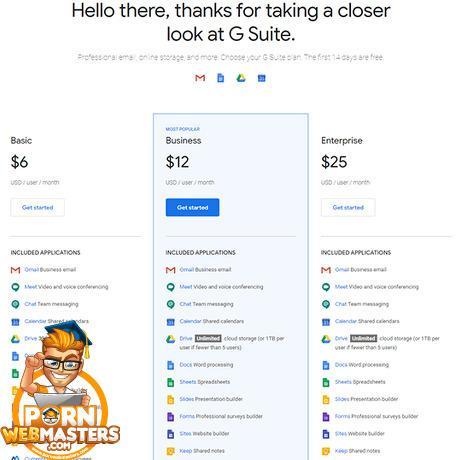Click the Meet icon in Basic plan
460x460 pixels.
tap(15, 287)
